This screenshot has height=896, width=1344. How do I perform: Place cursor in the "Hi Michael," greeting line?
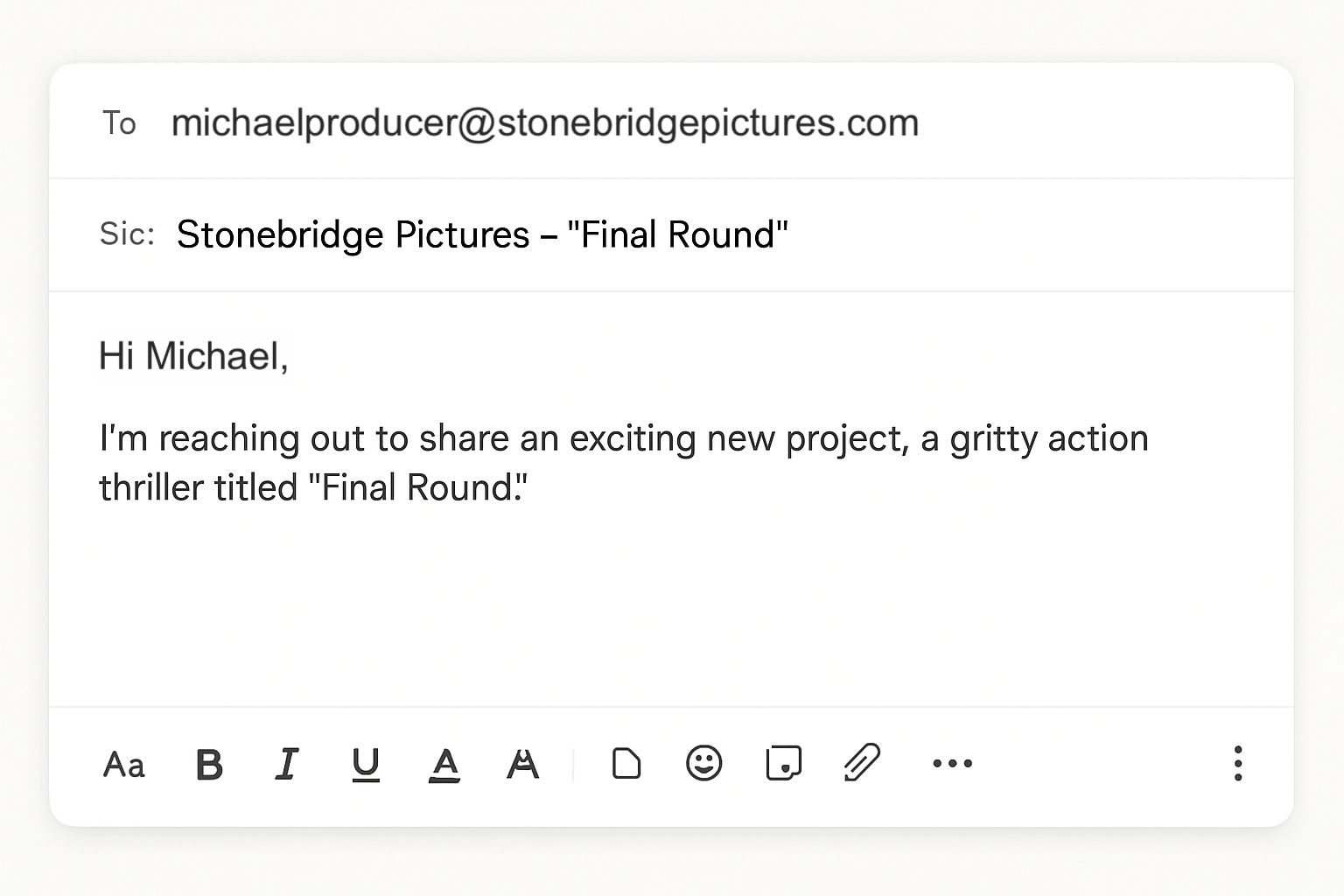pyautogui.click(x=193, y=356)
